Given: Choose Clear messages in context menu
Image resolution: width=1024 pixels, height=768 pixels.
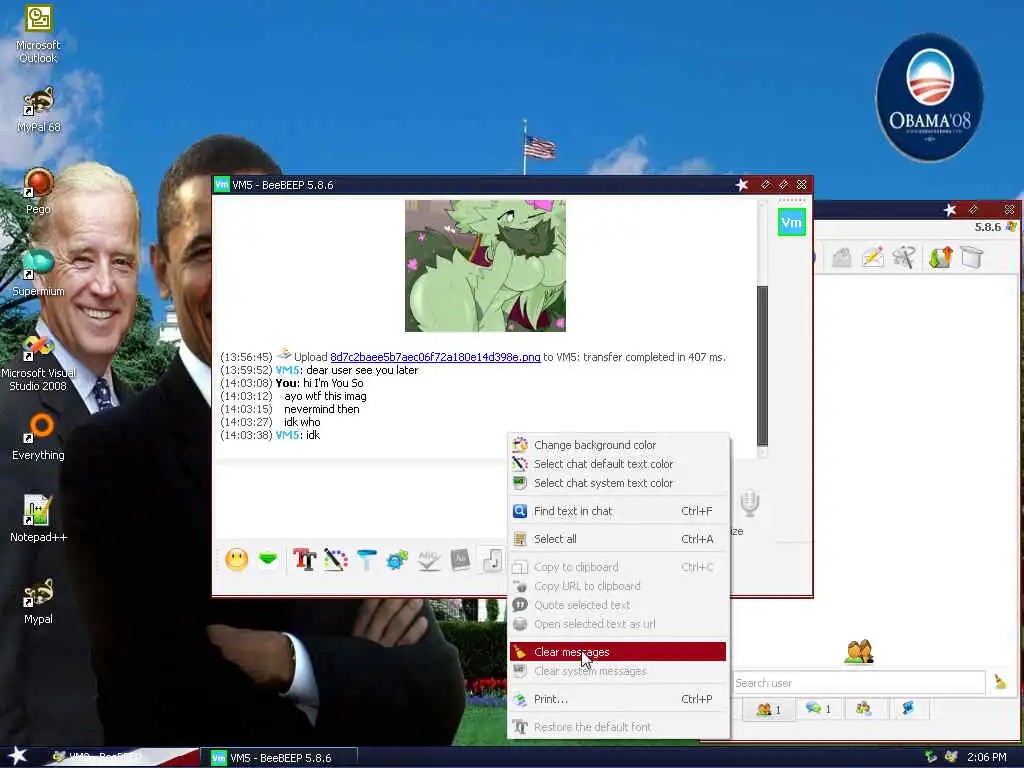Looking at the screenshot, I should point(618,652).
